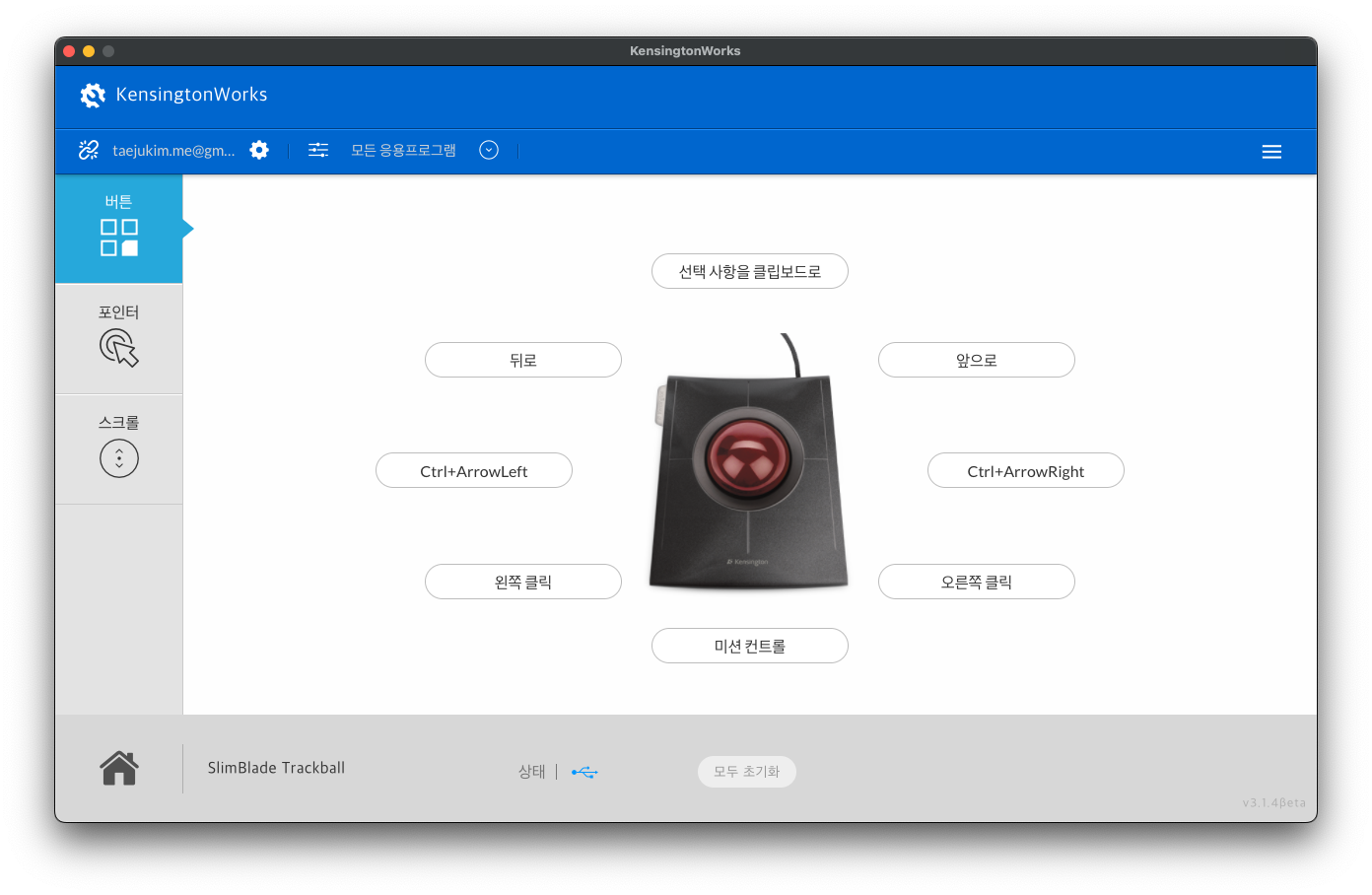1372x895 pixels.
Task: Click the 오른쪽 클릭 button assignment
Action: 977,582
